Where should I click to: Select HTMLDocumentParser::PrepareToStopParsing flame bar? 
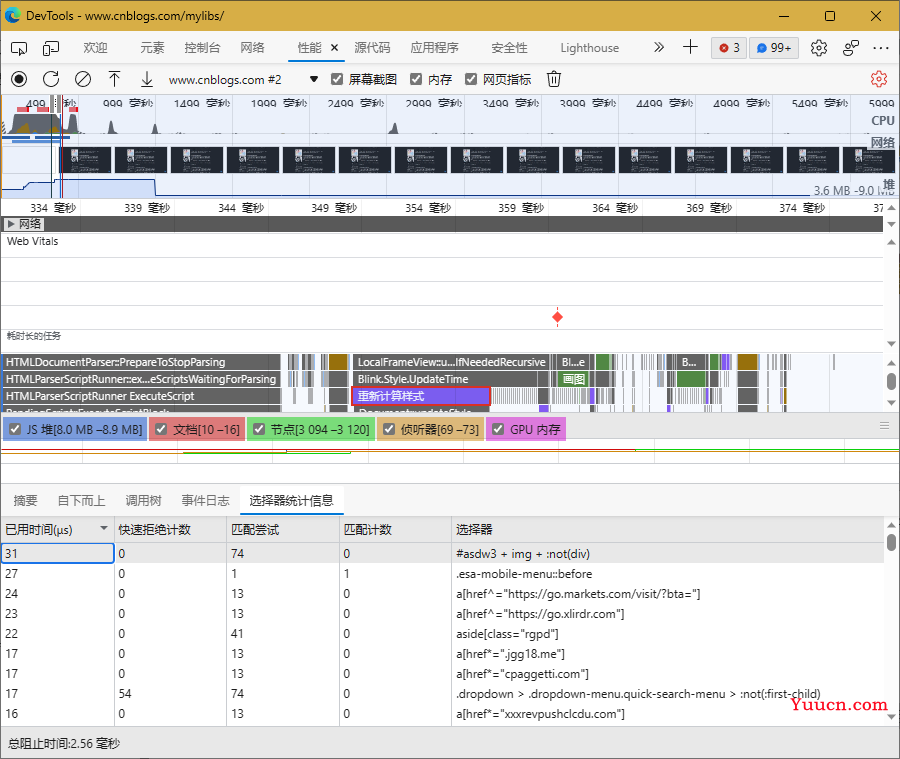[141, 362]
